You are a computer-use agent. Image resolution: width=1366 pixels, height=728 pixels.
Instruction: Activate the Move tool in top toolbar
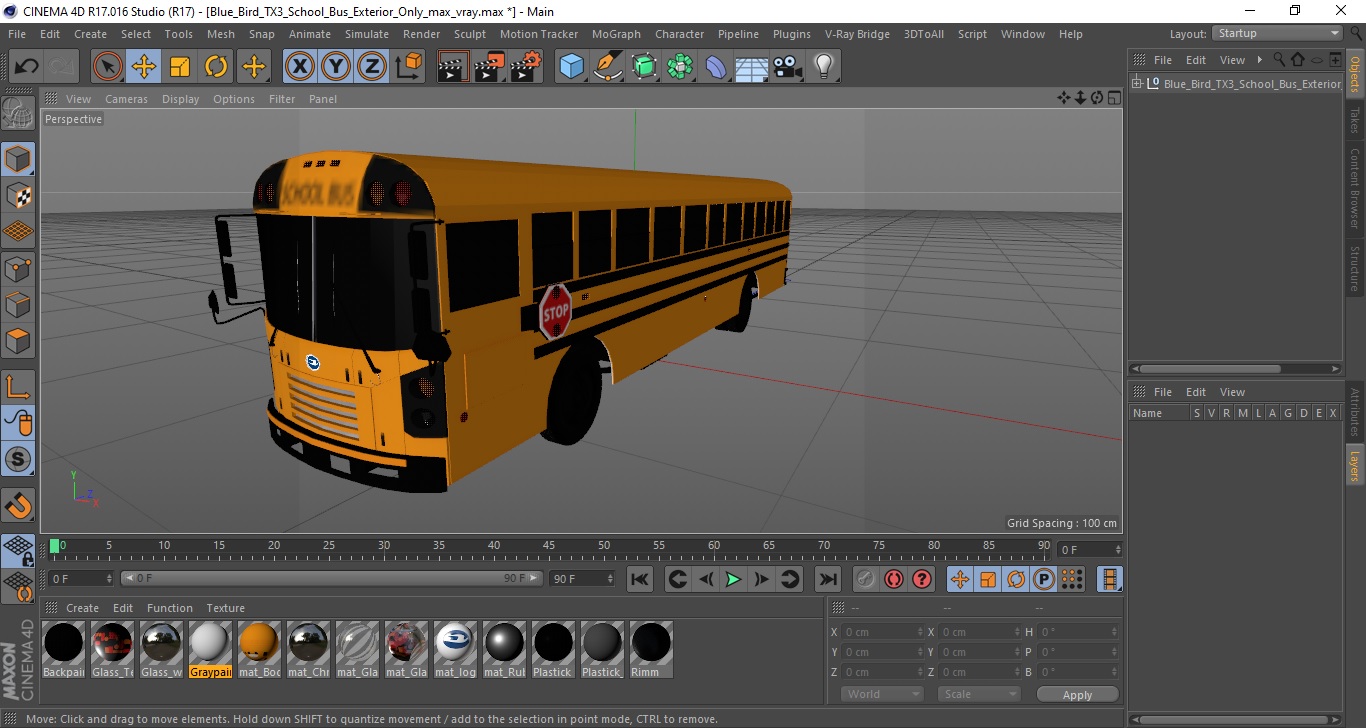click(144, 67)
